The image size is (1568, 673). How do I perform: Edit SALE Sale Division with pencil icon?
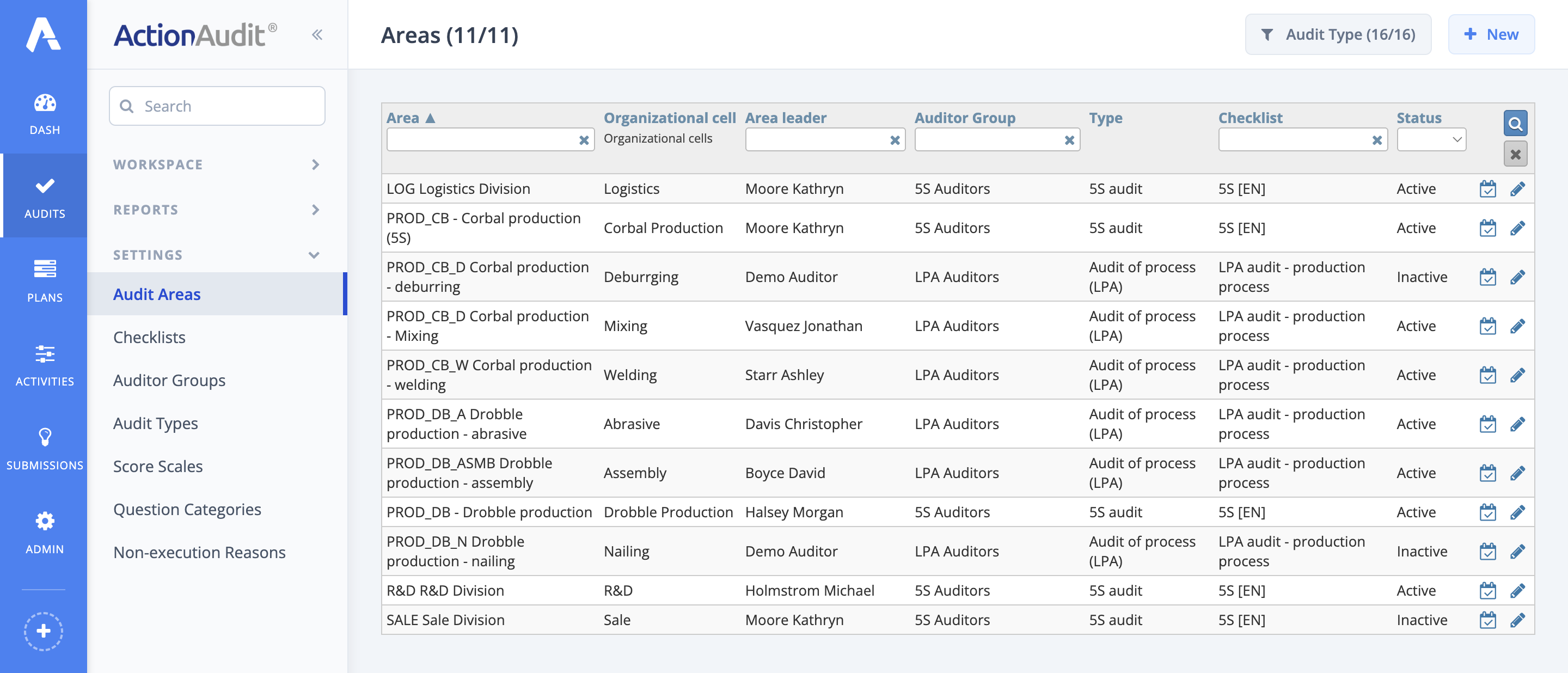1517,620
